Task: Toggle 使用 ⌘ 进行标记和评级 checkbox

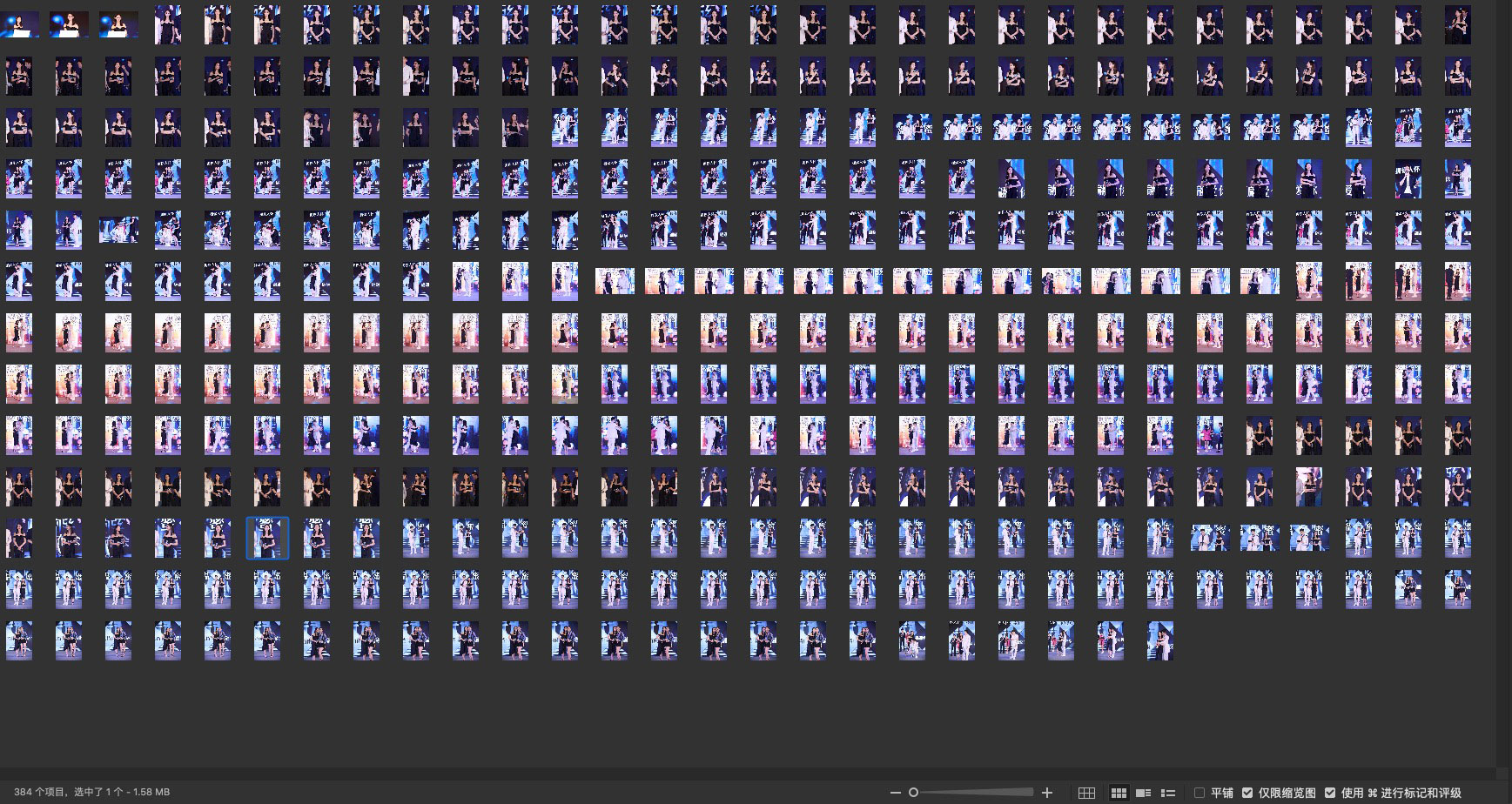Action: (1330, 793)
